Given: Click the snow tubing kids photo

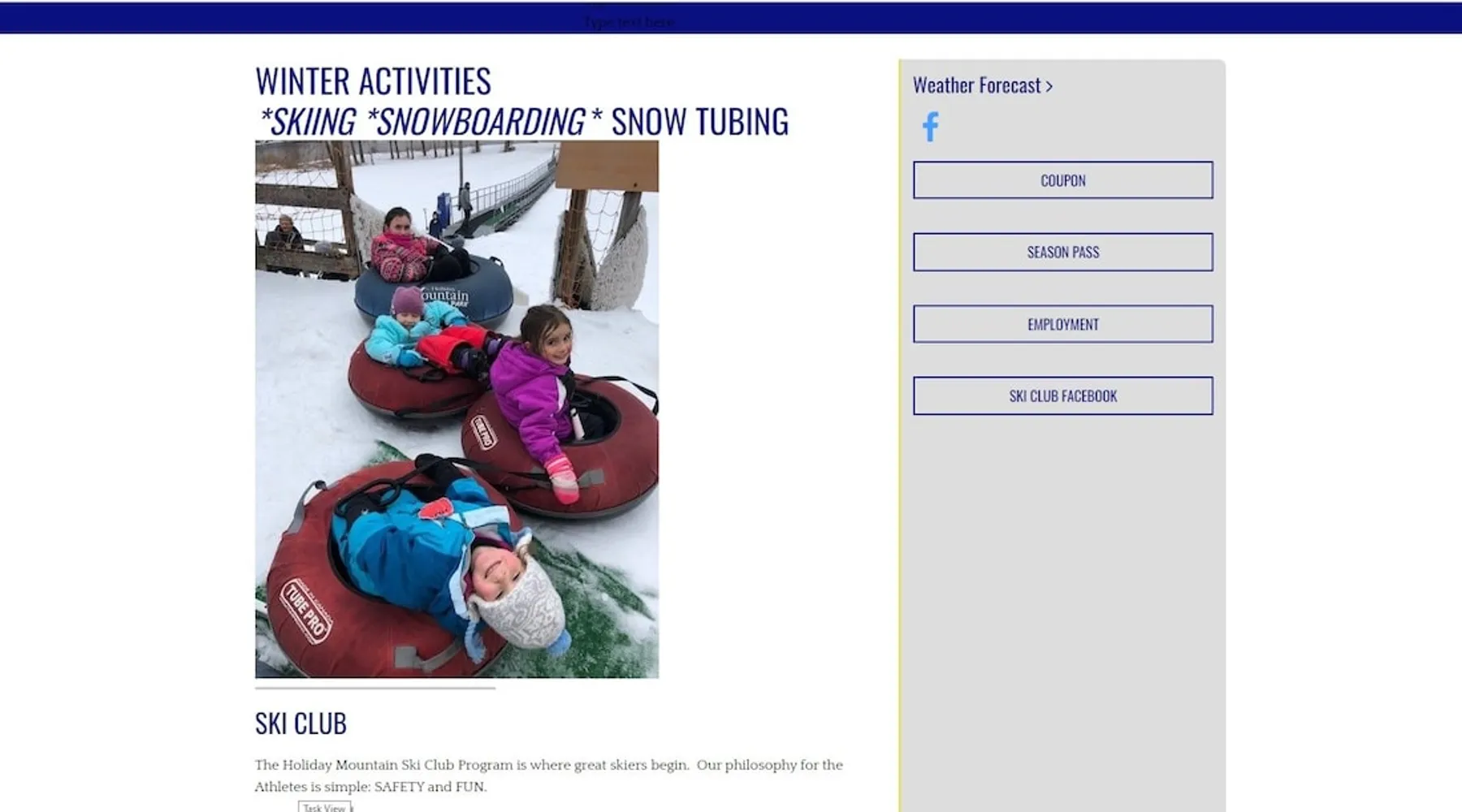Looking at the screenshot, I should (456, 409).
